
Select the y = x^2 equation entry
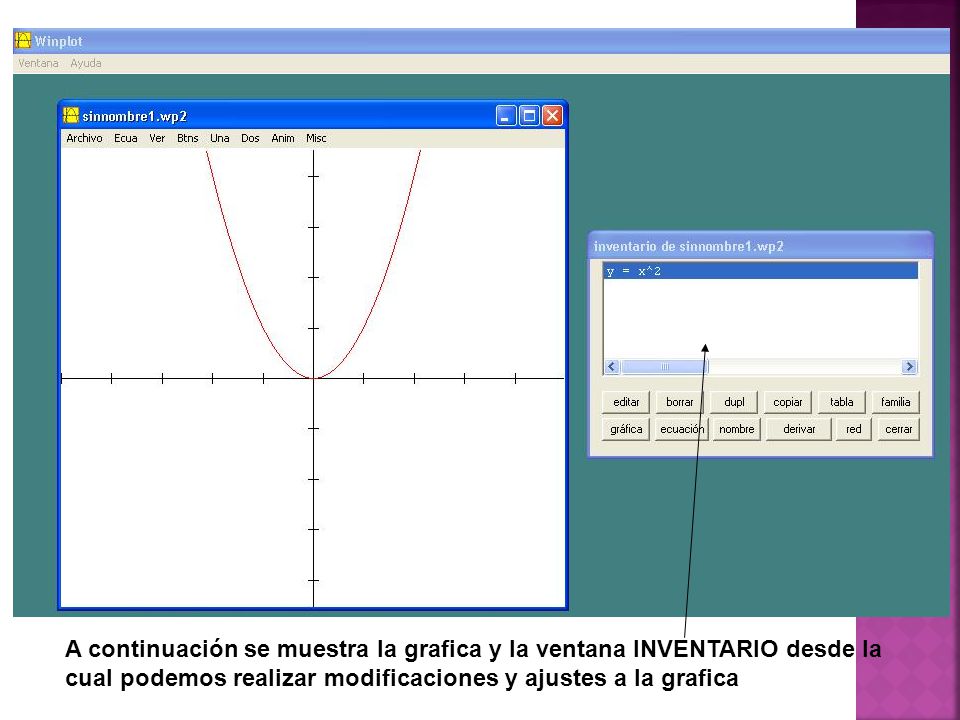(760, 271)
